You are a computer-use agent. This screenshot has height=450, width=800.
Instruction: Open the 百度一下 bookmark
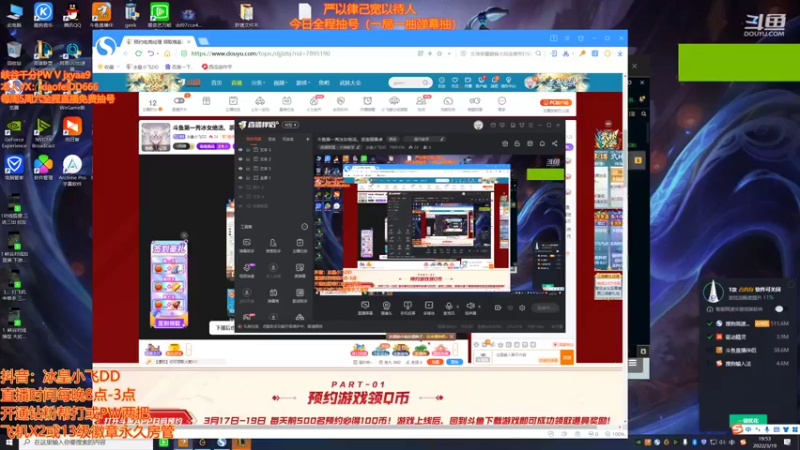179,67
